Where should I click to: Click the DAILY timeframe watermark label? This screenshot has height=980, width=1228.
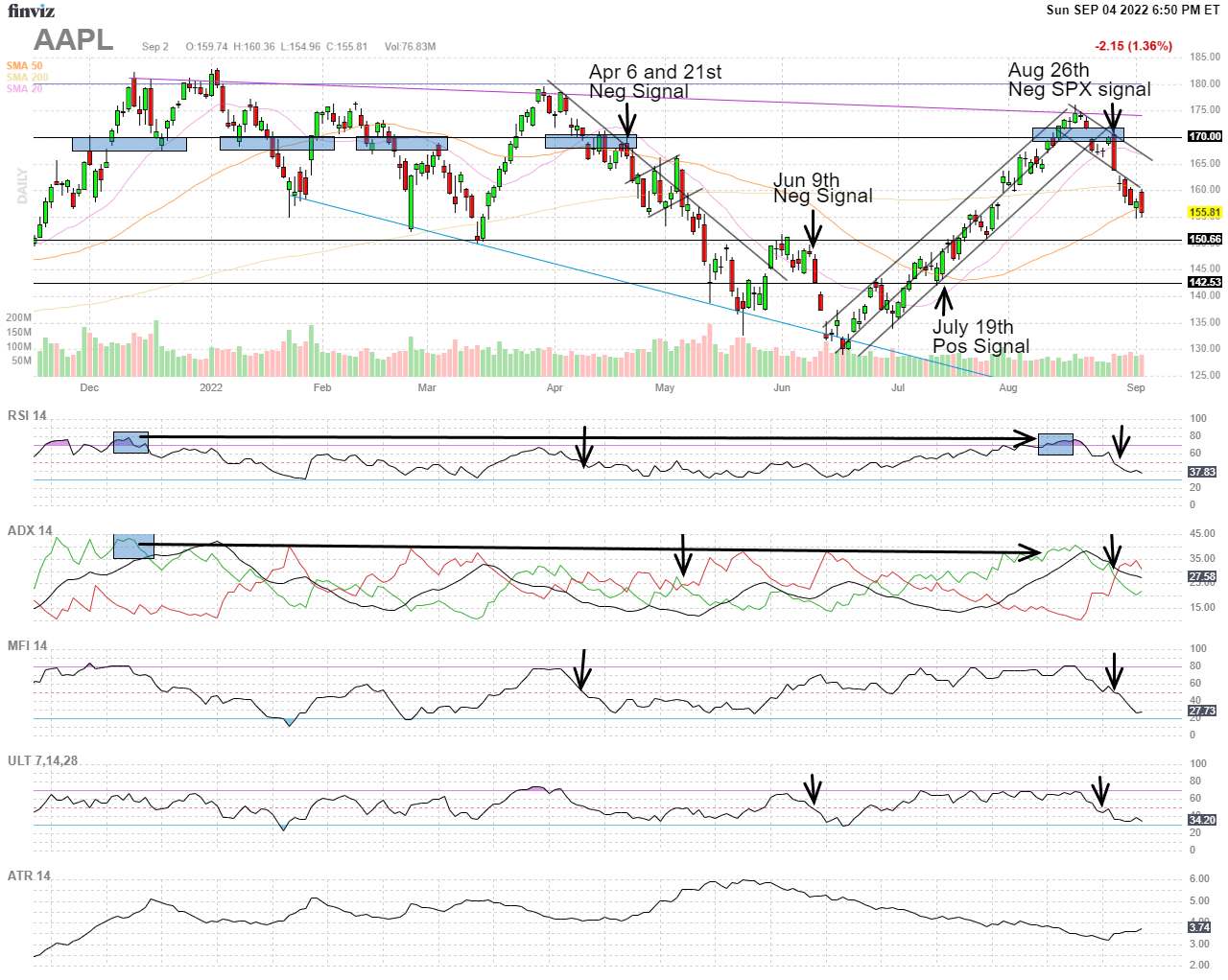point(21,186)
